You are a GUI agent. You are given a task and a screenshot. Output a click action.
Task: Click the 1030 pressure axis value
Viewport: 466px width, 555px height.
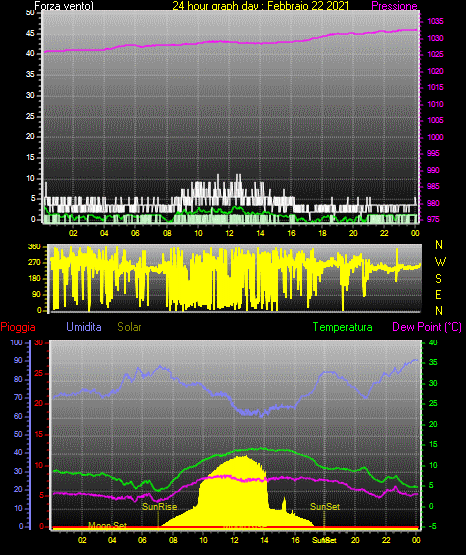[435, 38]
